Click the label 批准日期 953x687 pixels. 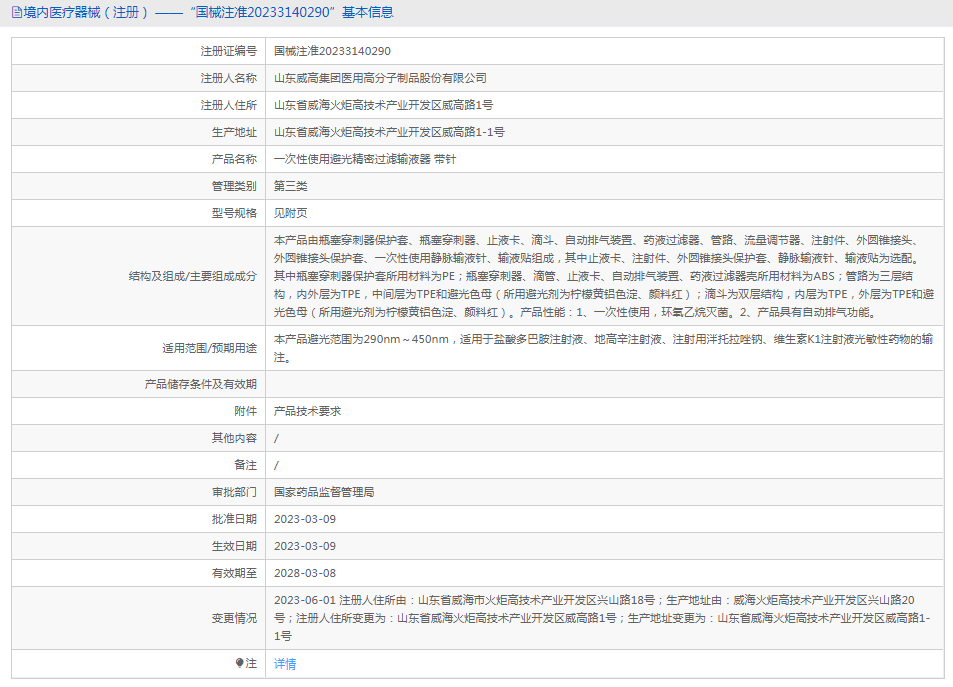pos(235,519)
